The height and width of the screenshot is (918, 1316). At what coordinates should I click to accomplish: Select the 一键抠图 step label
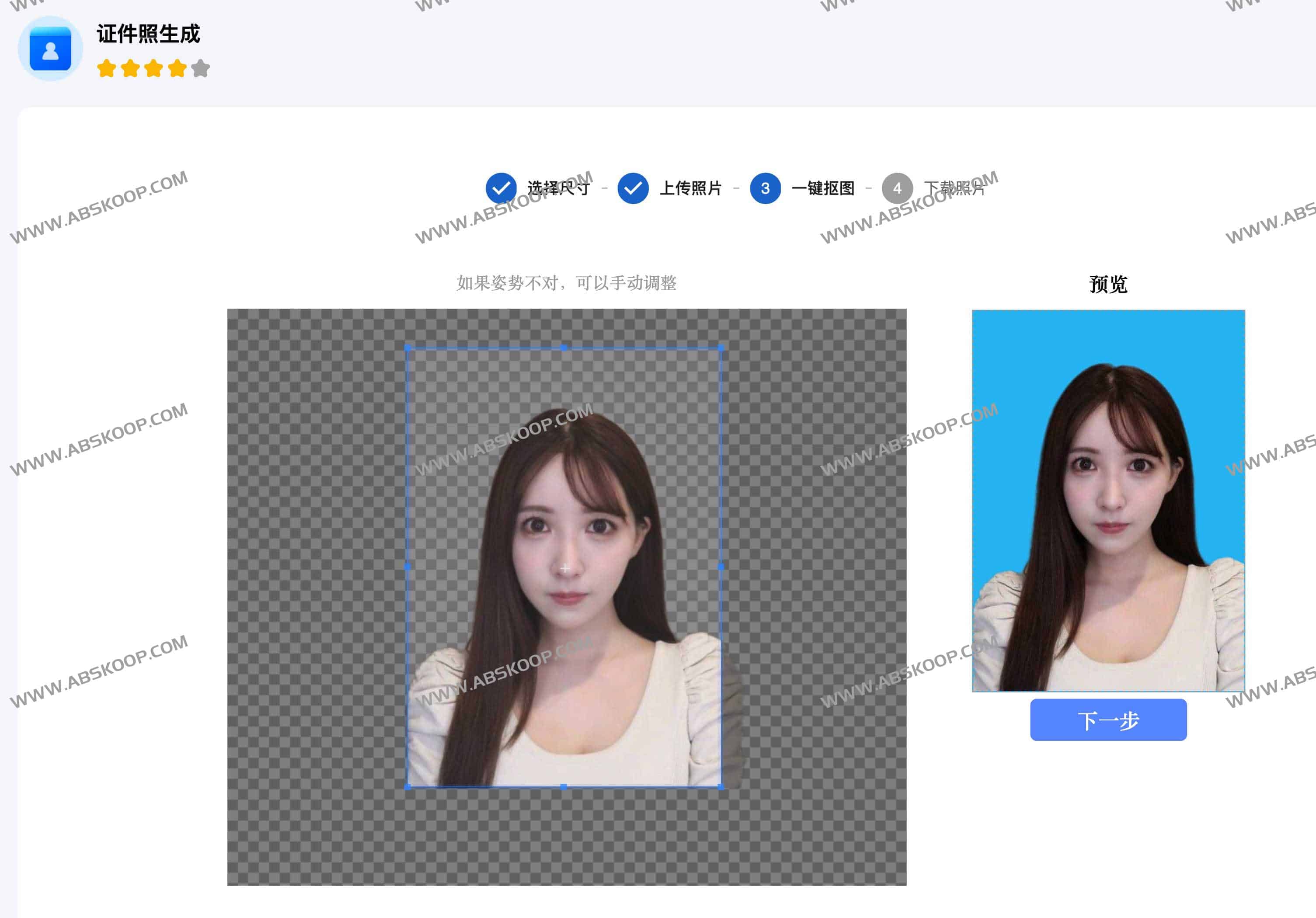(823, 188)
